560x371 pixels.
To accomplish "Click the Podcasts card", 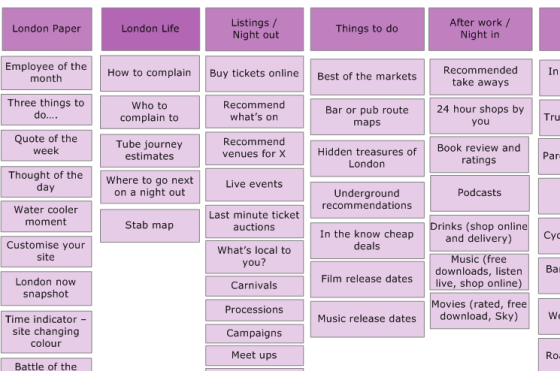I will [480, 193].
